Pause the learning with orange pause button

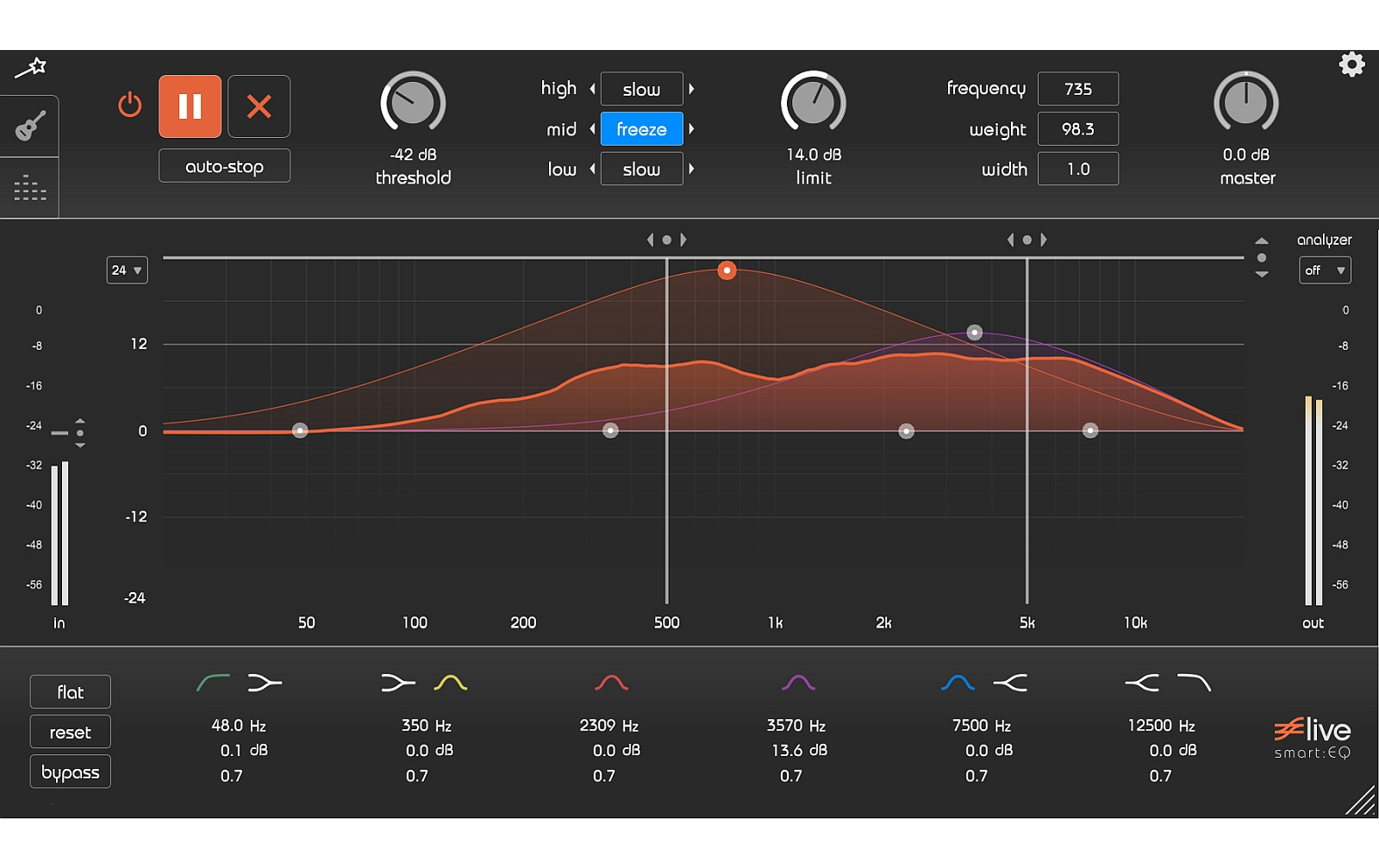pyautogui.click(x=190, y=106)
